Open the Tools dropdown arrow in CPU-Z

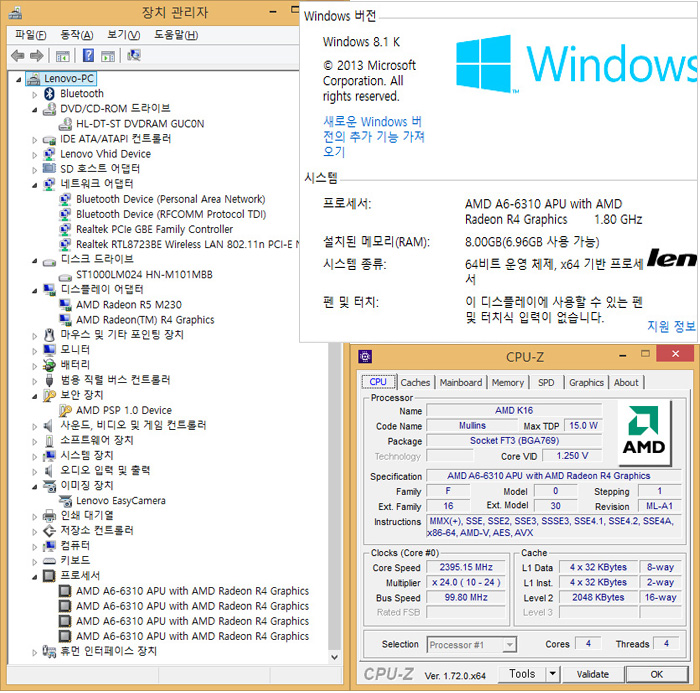pyautogui.click(x=552, y=674)
